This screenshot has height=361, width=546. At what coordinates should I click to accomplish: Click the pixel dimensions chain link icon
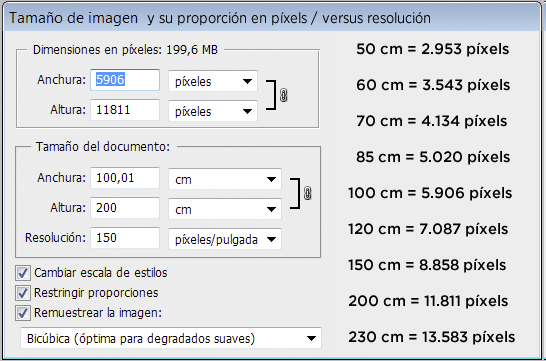tap(283, 95)
